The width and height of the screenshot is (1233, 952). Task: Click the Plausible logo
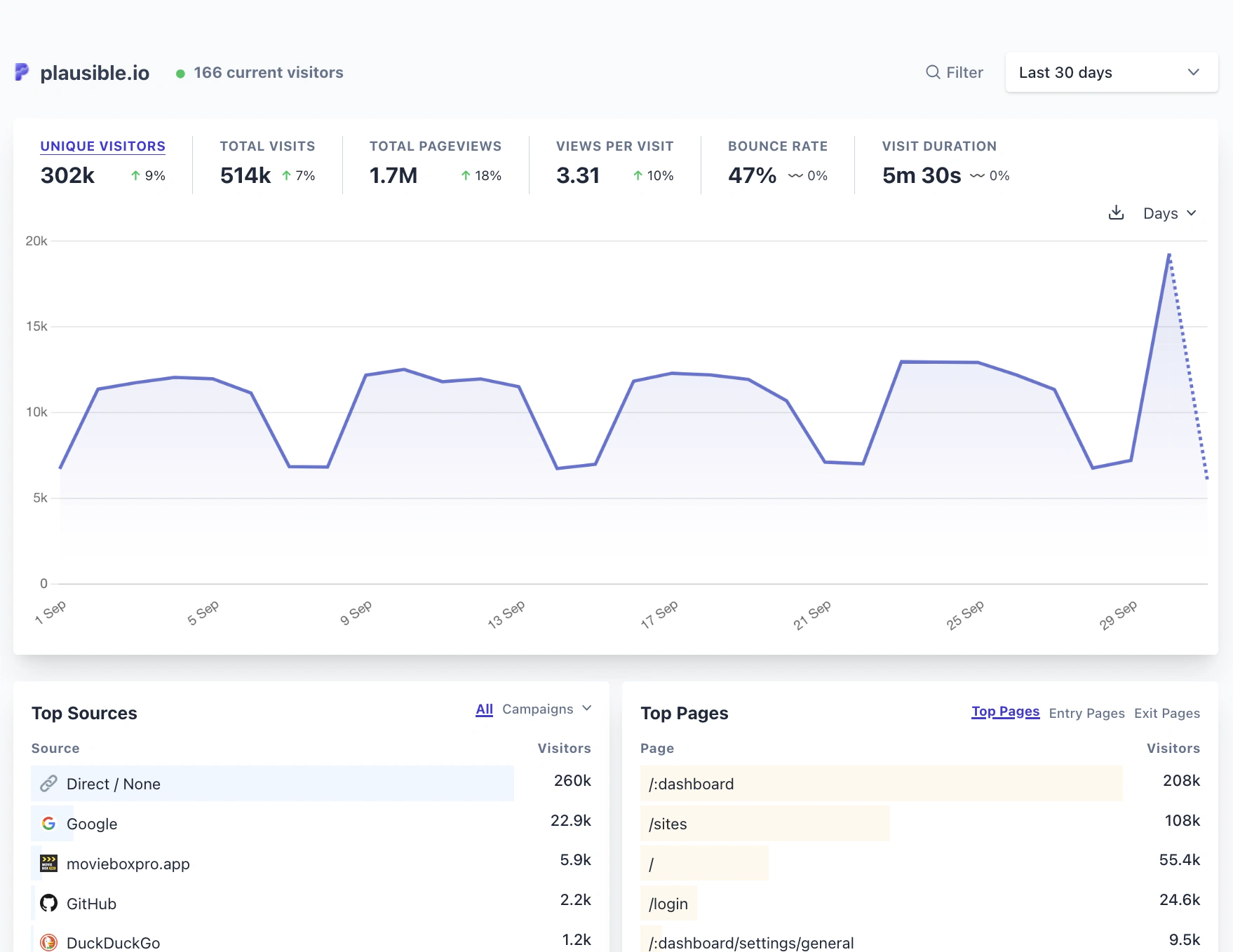[22, 72]
